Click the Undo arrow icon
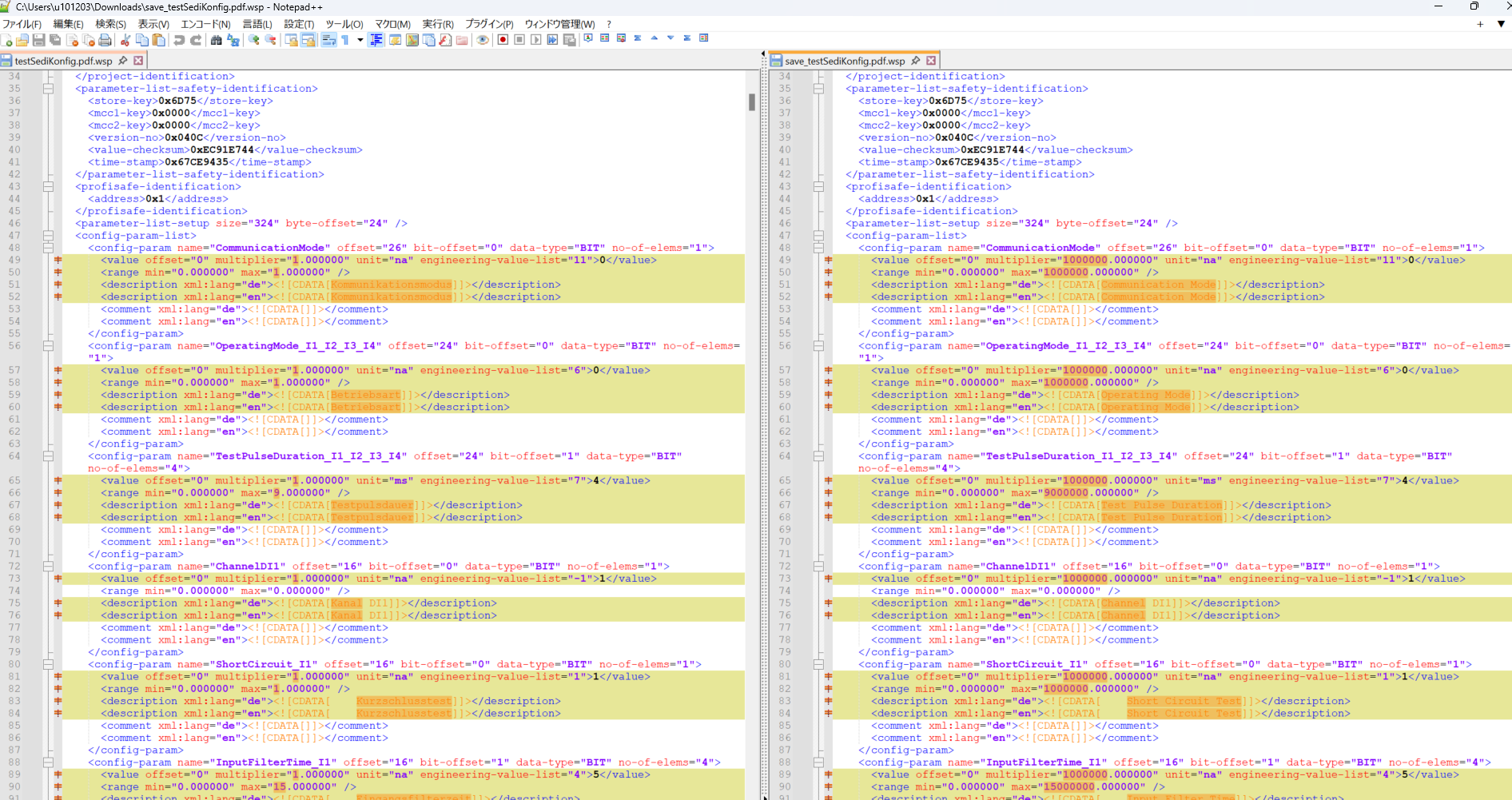Viewport: 1512px width, 800px height. [179, 40]
